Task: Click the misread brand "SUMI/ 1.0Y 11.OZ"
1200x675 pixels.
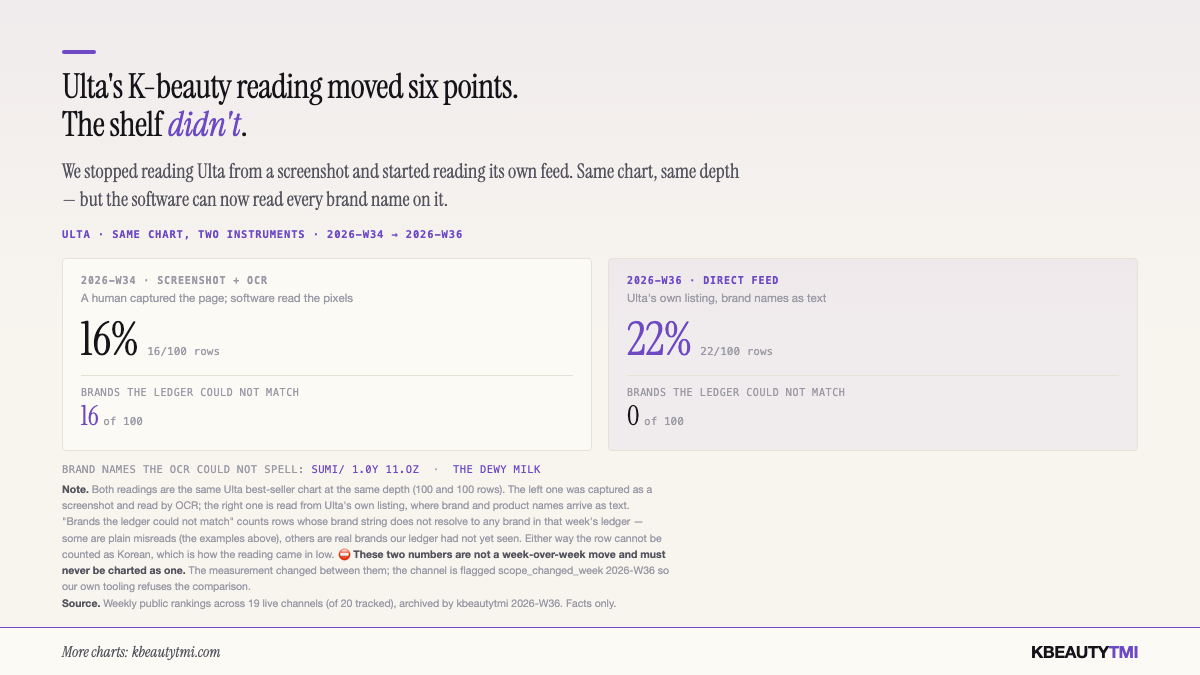Action: (x=367, y=469)
